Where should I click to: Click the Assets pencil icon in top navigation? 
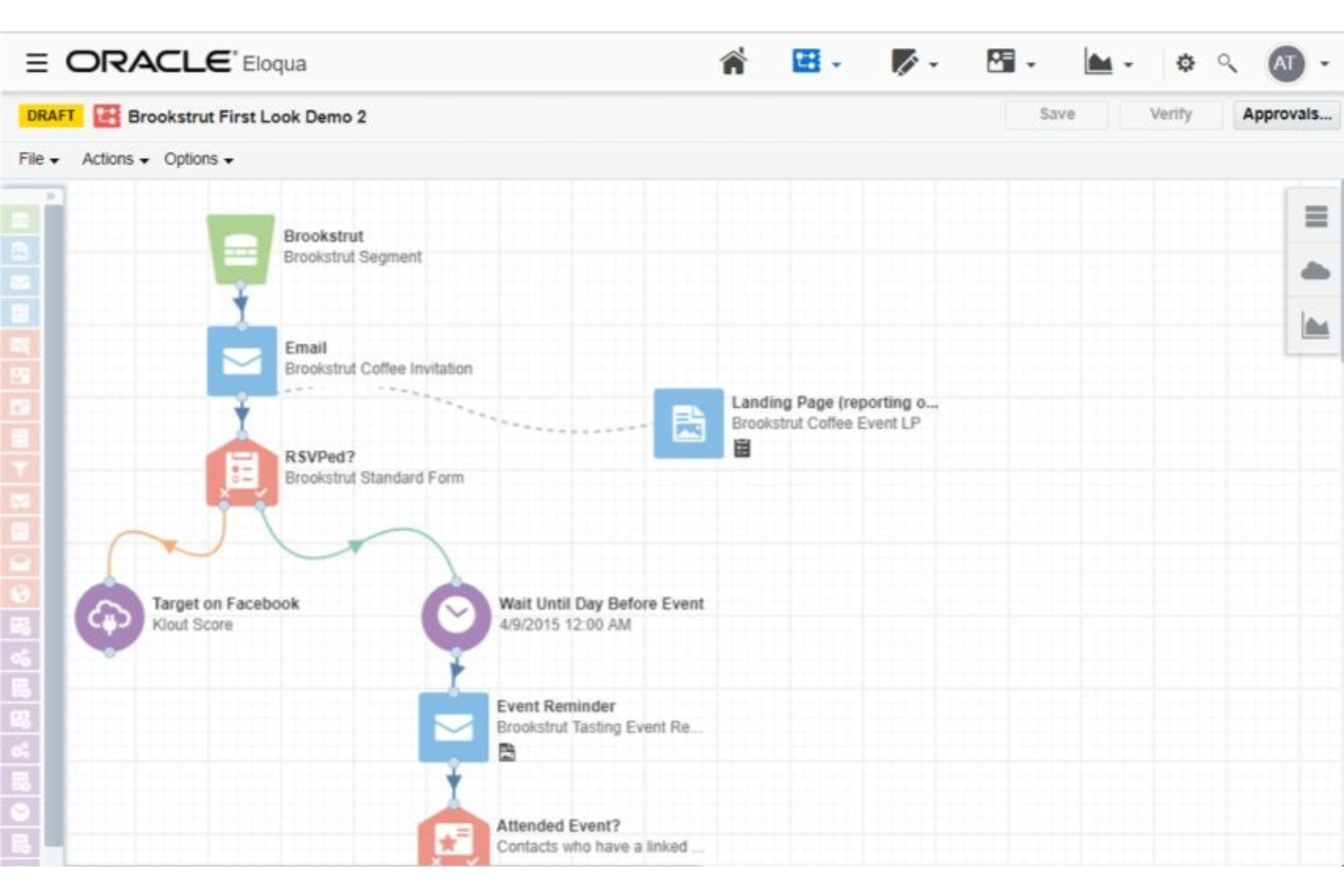(x=904, y=62)
